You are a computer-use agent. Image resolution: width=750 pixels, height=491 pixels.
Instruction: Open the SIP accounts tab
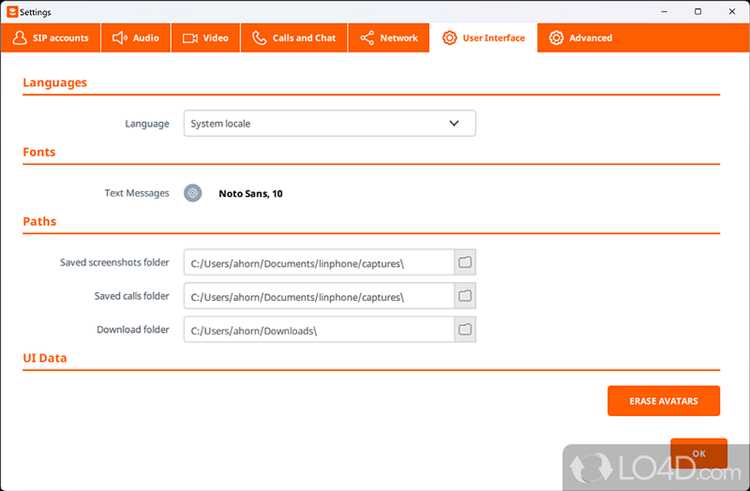pyautogui.click(x=50, y=38)
